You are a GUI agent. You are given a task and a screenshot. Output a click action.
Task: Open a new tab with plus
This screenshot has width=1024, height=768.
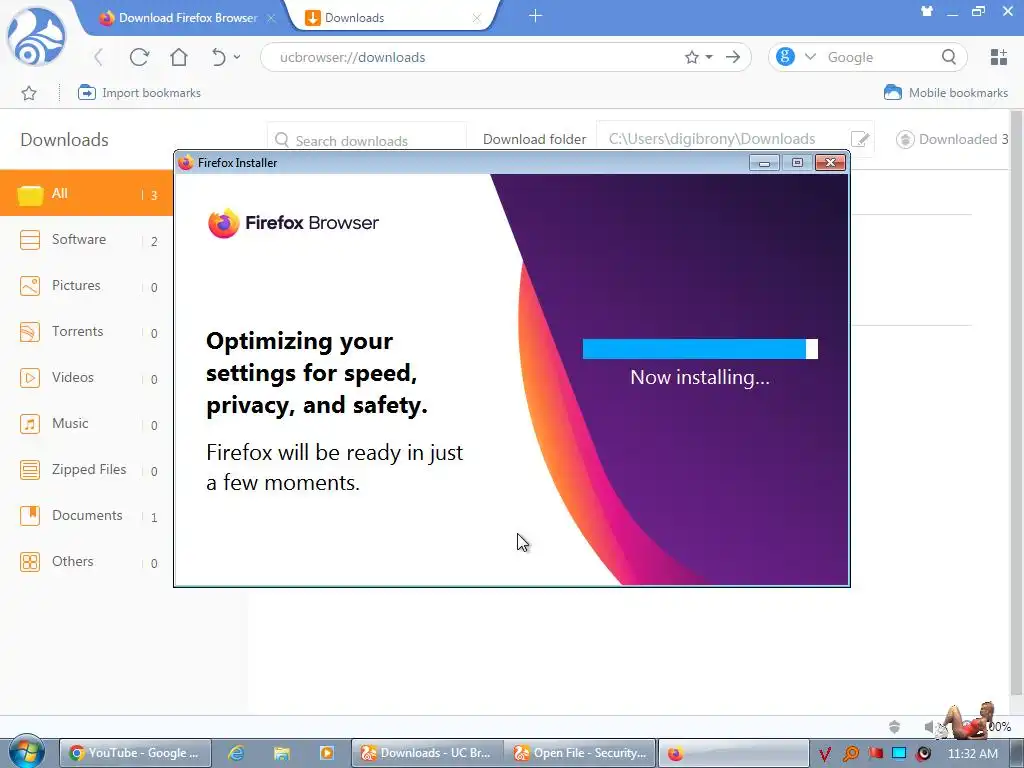point(536,16)
